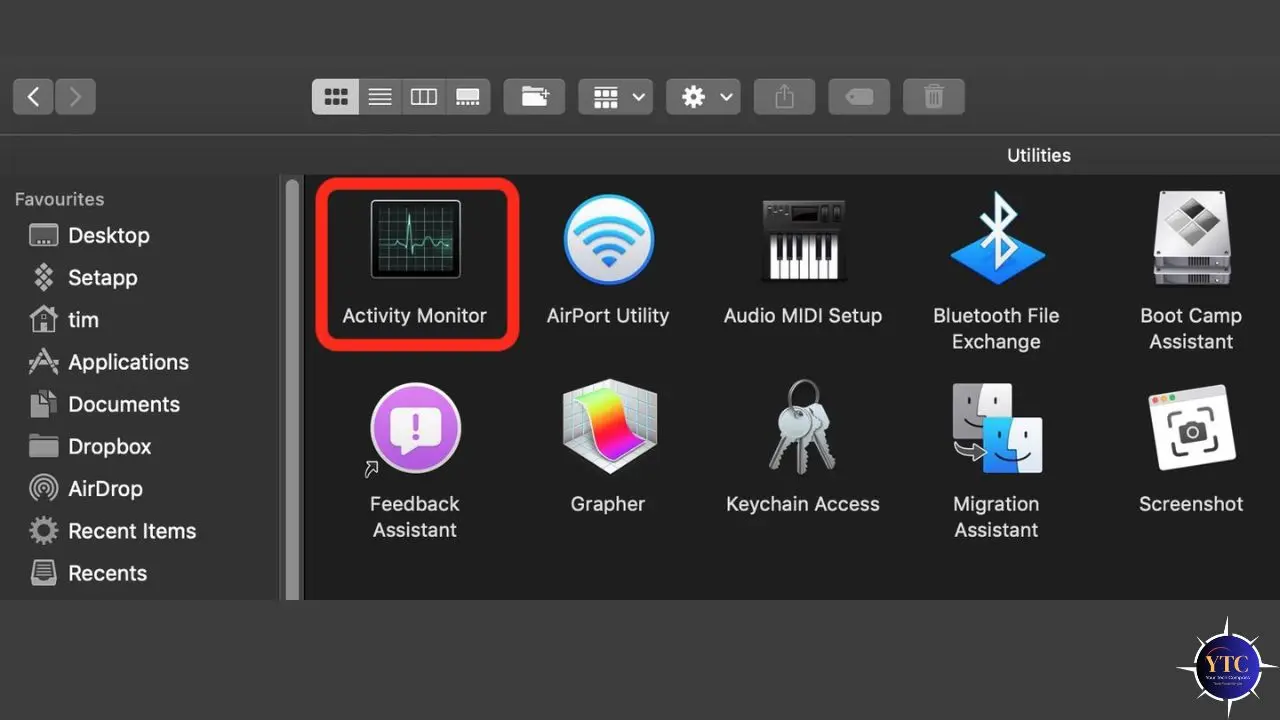1280x720 pixels.
Task: Click the Utilities folder title
Action: tap(1039, 155)
